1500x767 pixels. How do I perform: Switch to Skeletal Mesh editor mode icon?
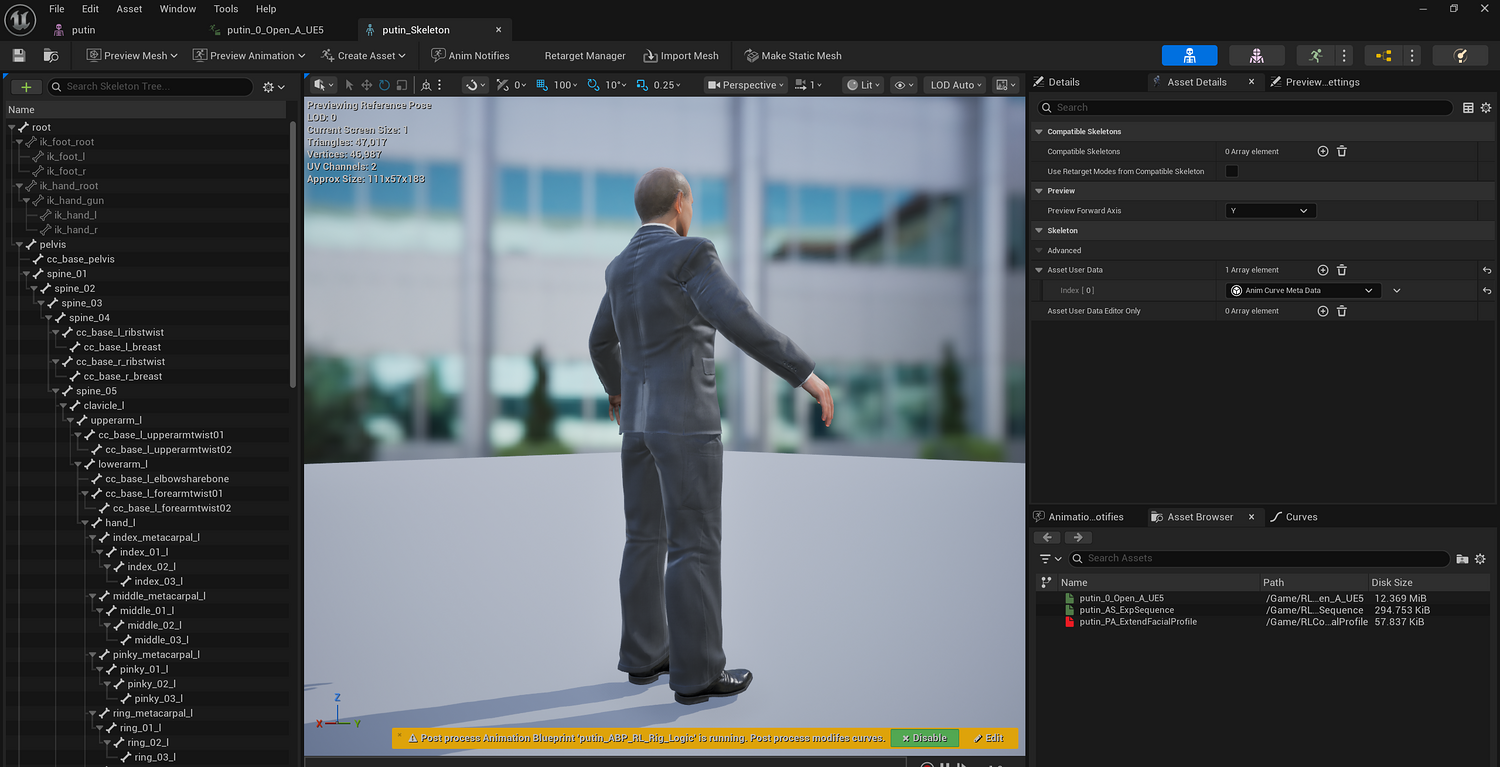1257,56
